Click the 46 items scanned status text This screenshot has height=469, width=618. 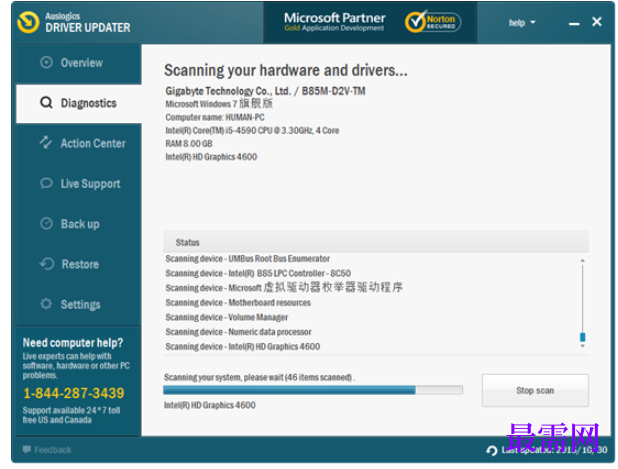[x=259, y=377]
